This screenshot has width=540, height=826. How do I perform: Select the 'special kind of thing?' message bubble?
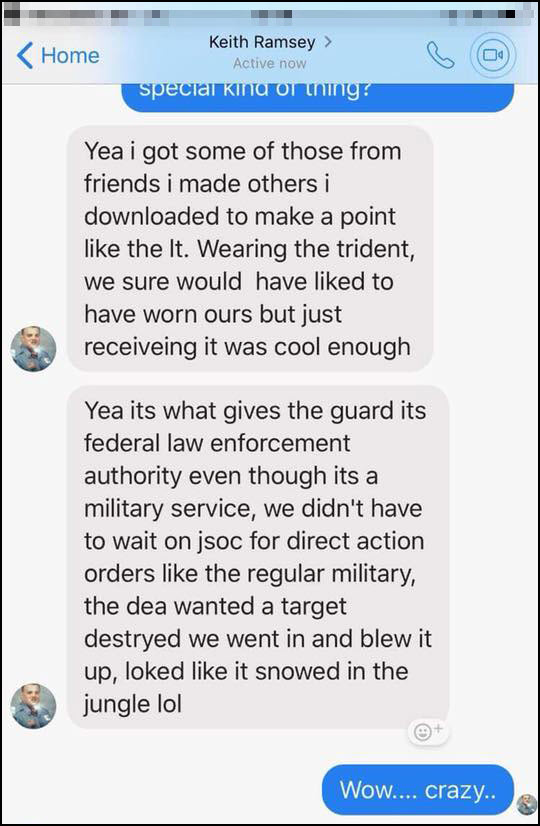click(x=318, y=97)
